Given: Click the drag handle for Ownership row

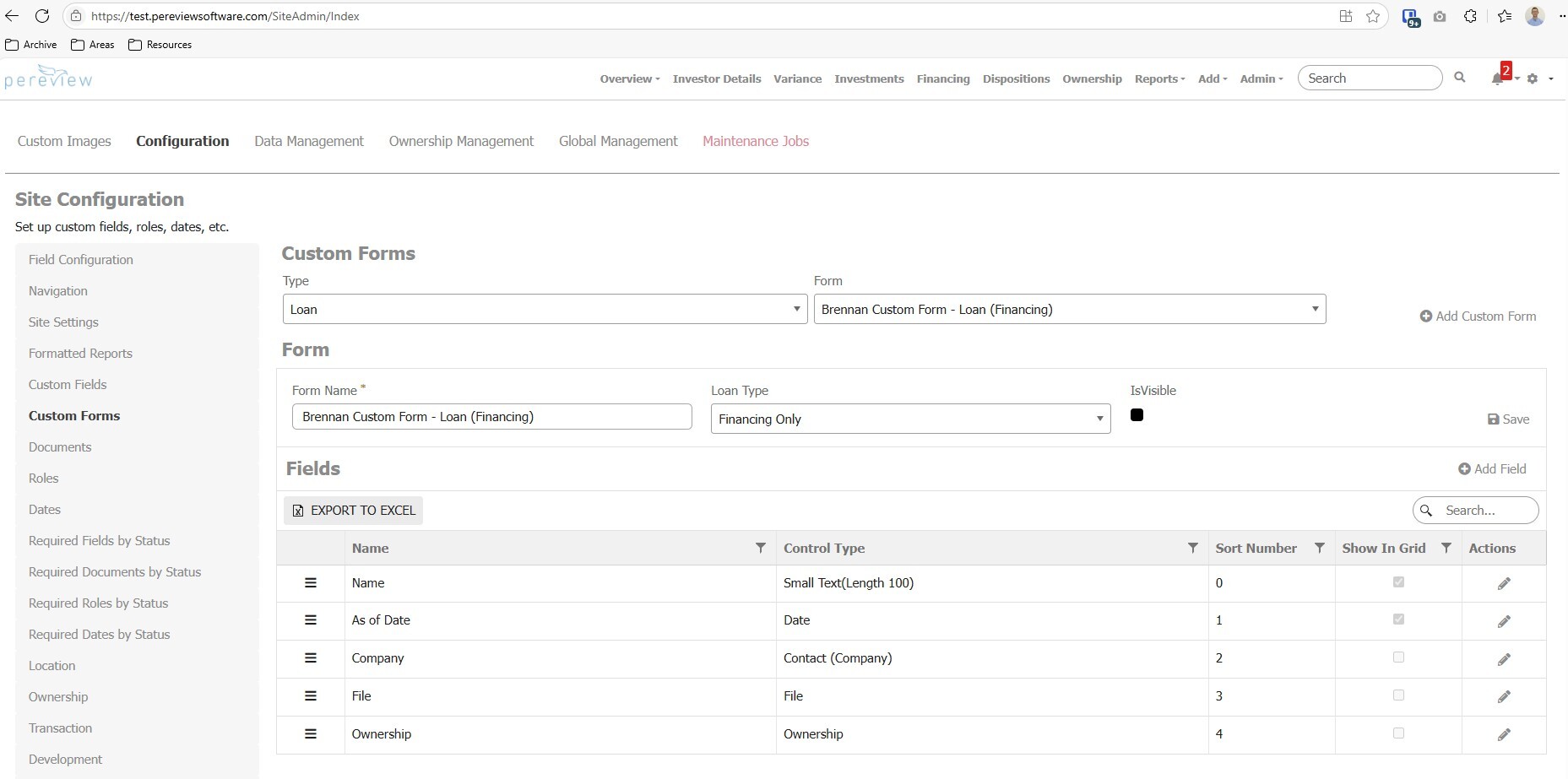Looking at the screenshot, I should (311, 734).
